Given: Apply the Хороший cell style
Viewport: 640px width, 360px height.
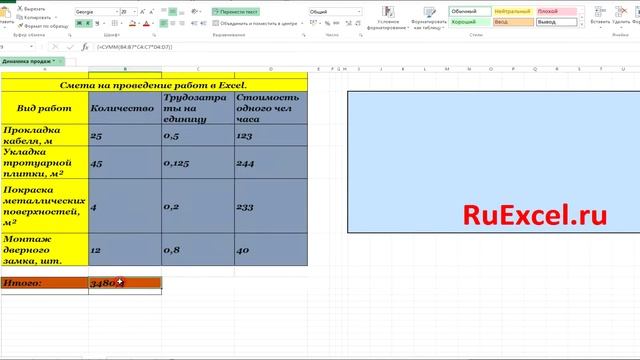Looking at the screenshot, I should click(x=470, y=22).
